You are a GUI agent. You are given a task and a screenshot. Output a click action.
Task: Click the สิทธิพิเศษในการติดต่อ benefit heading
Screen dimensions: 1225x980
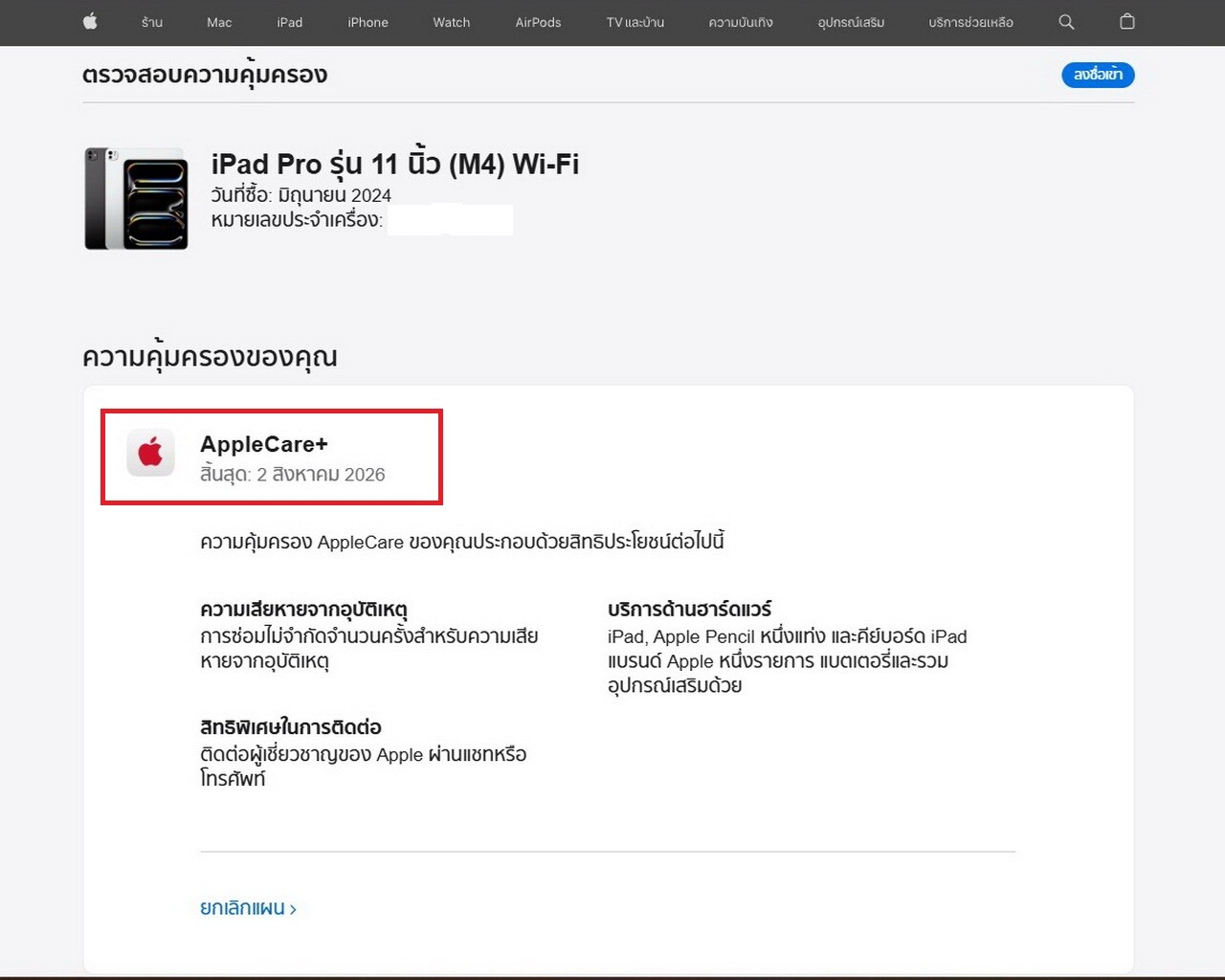291,727
